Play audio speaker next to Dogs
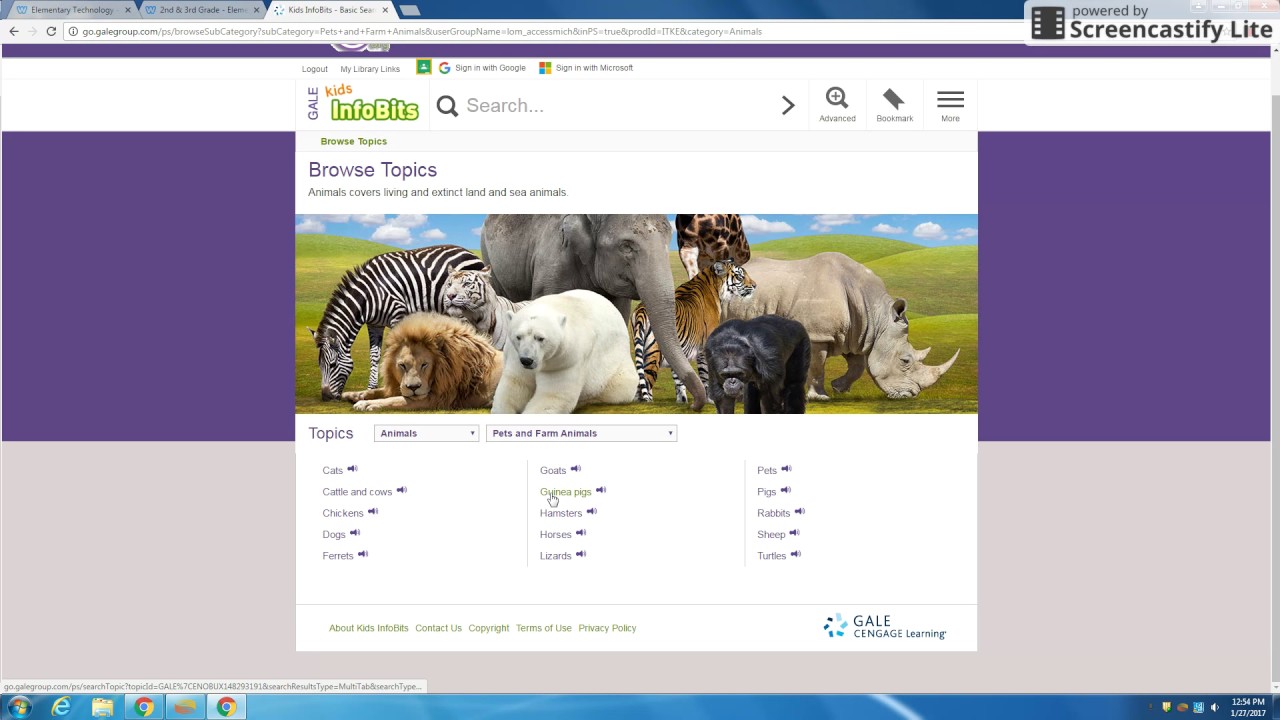The height and width of the screenshot is (720, 1280). pos(355,533)
